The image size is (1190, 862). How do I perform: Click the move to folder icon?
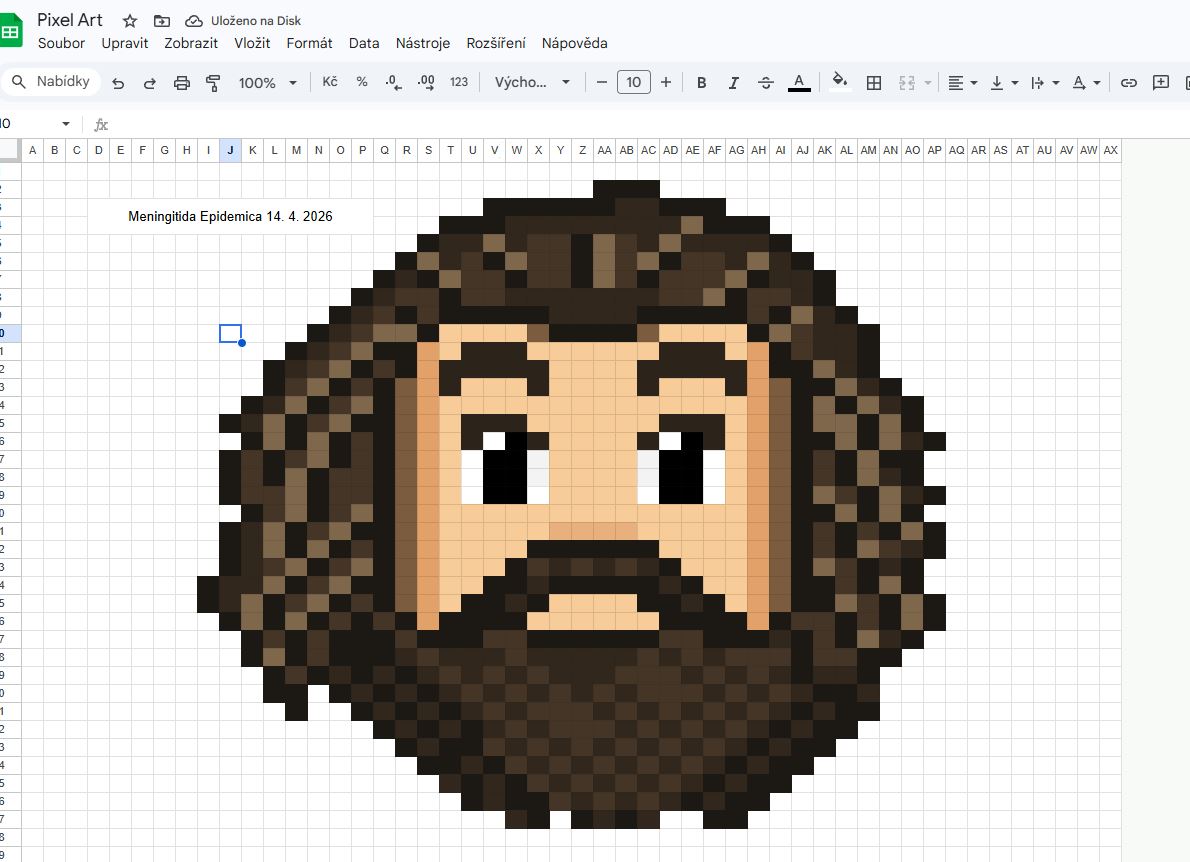pos(162,21)
